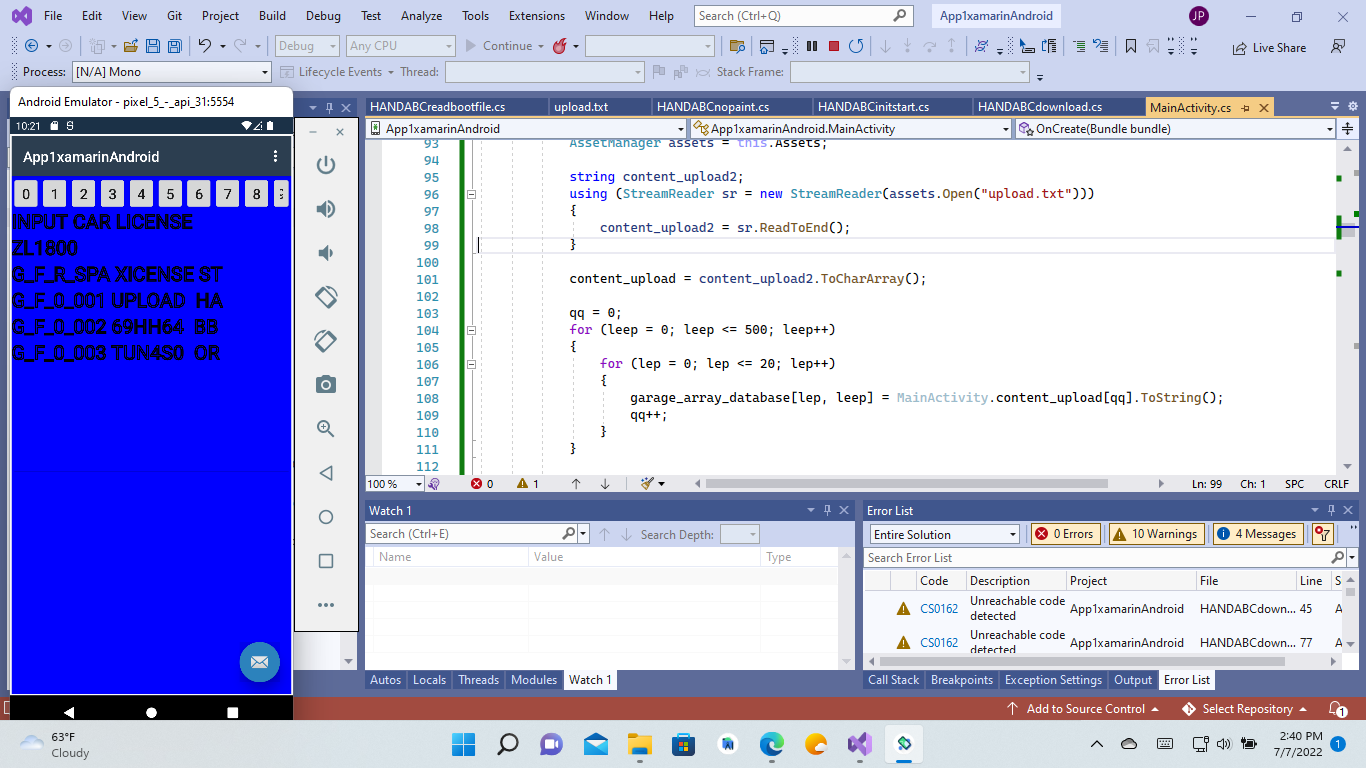Open the OnCreate(Bundle bundle) member dropdown
The height and width of the screenshot is (768, 1366).
1175,128
